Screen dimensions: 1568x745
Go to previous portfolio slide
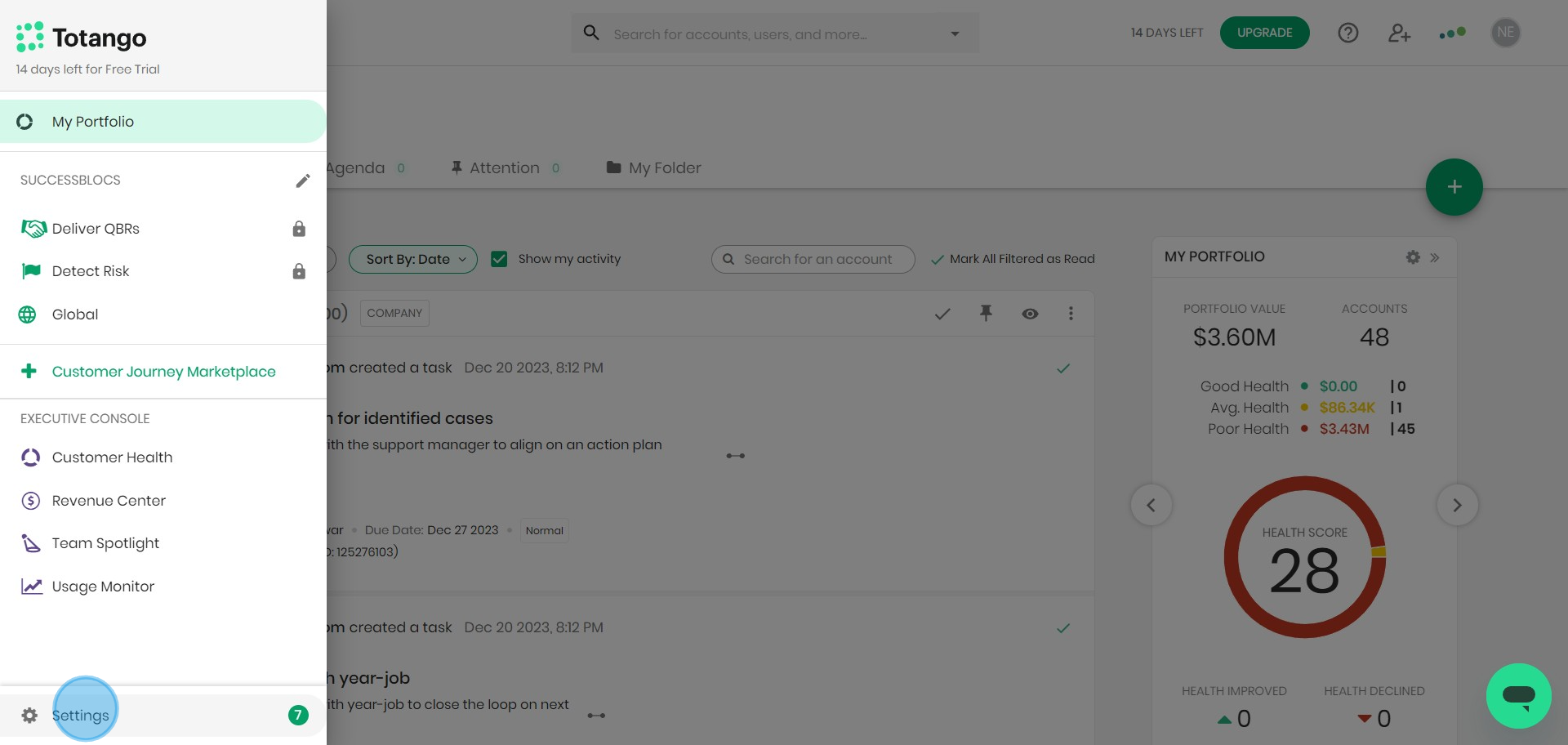(1151, 505)
